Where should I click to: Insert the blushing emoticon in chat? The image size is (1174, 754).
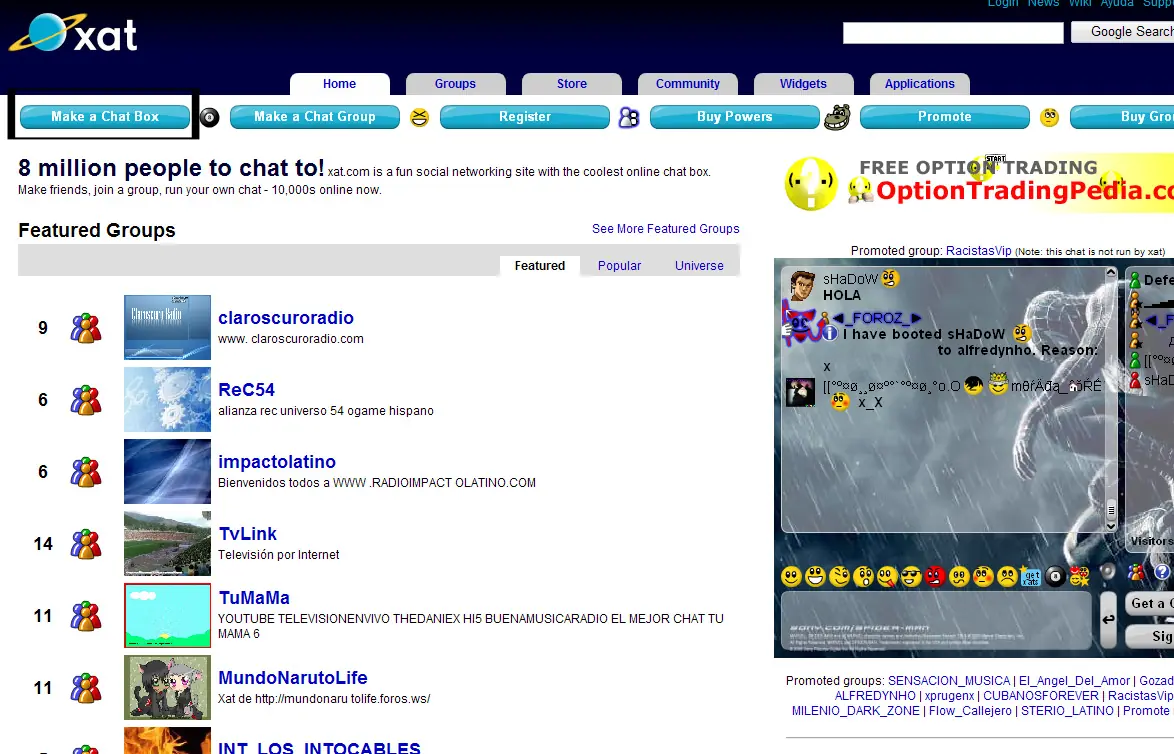(983, 576)
